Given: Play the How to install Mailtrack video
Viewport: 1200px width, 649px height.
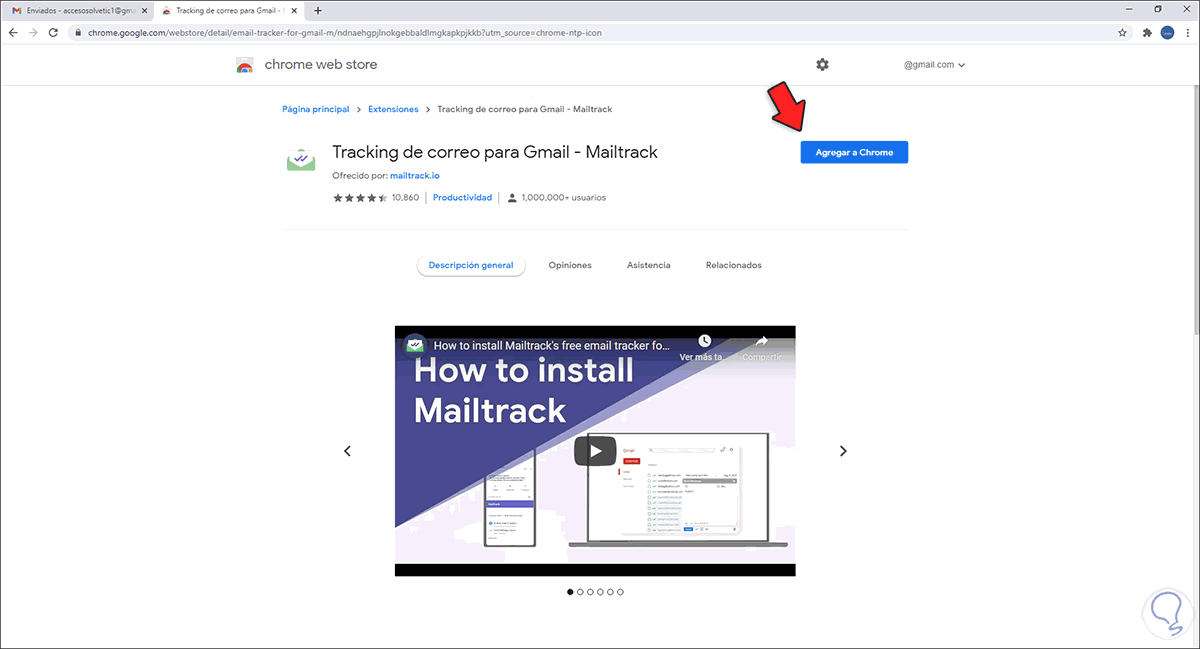Looking at the screenshot, I should tap(595, 451).
